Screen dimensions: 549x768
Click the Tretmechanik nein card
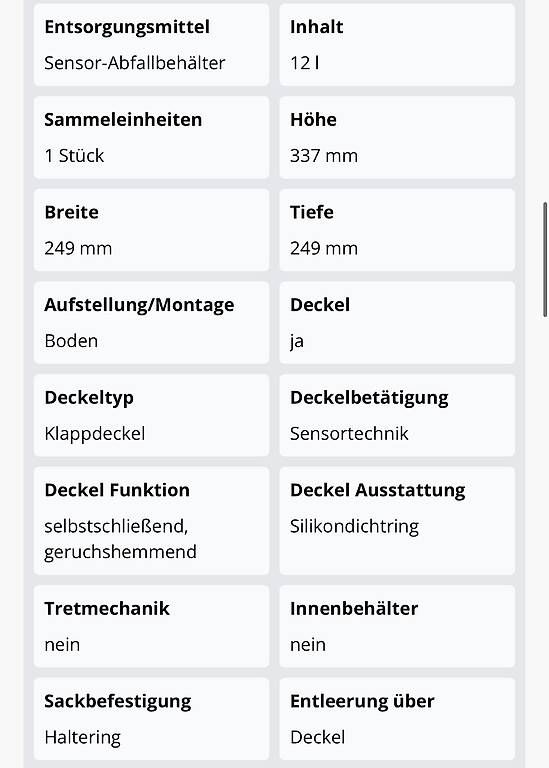151,626
